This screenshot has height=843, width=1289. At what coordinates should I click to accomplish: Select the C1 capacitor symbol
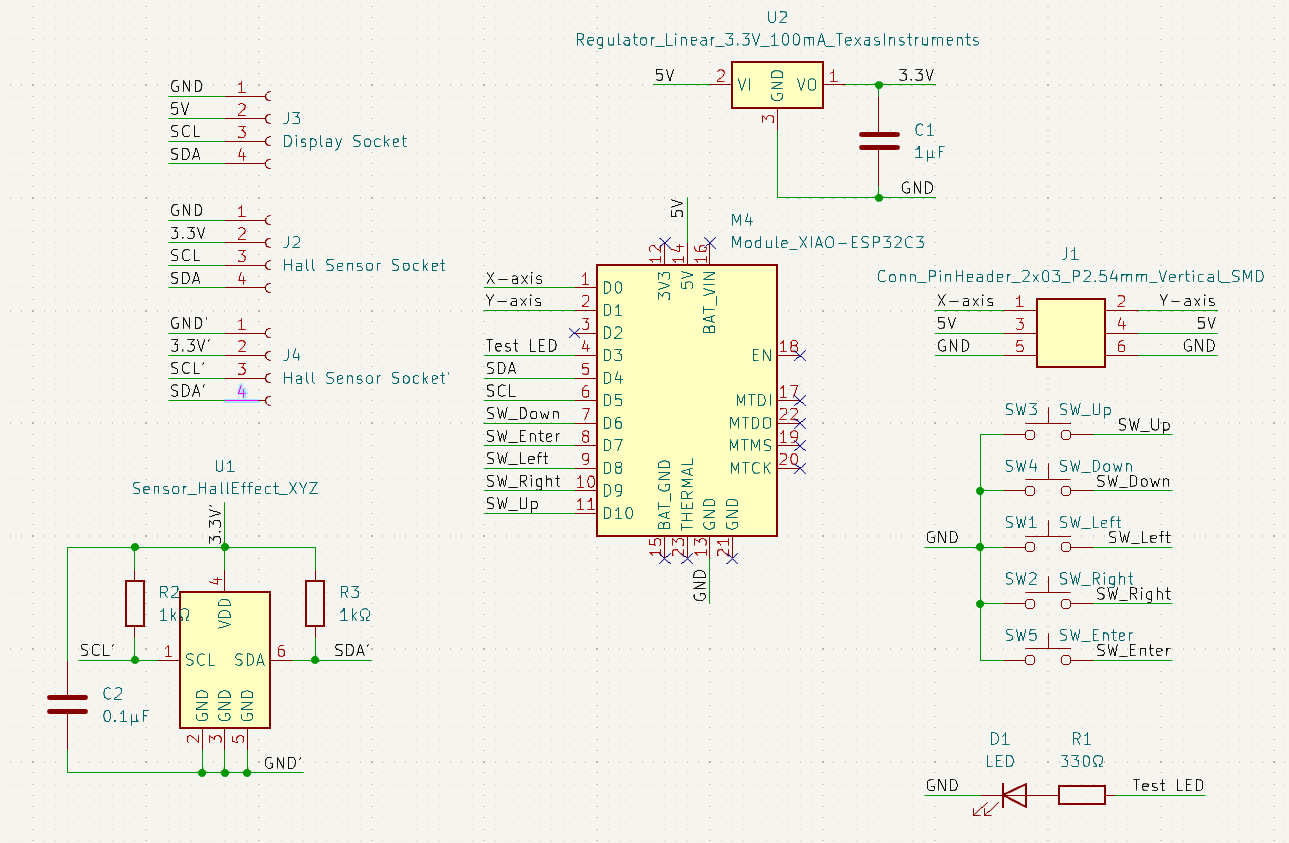pos(879,141)
